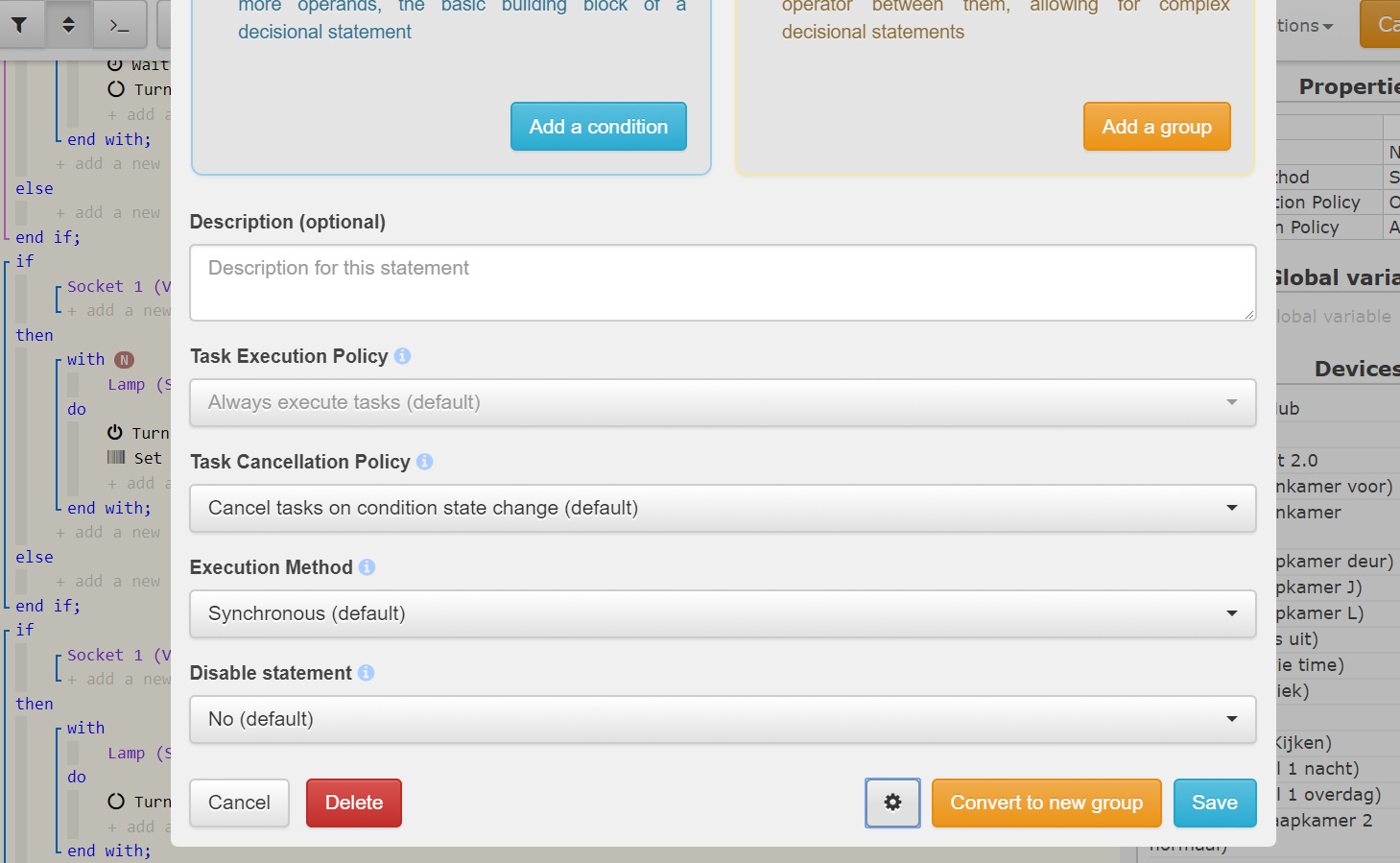Click info icon beside Disable statement
Viewport: 1400px width, 863px height.
[x=366, y=673]
